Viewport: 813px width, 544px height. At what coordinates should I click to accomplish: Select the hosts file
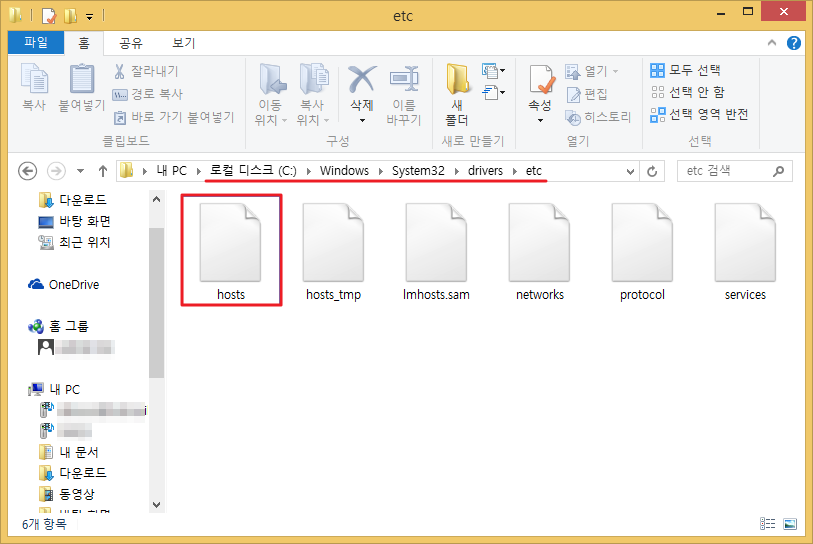click(231, 251)
